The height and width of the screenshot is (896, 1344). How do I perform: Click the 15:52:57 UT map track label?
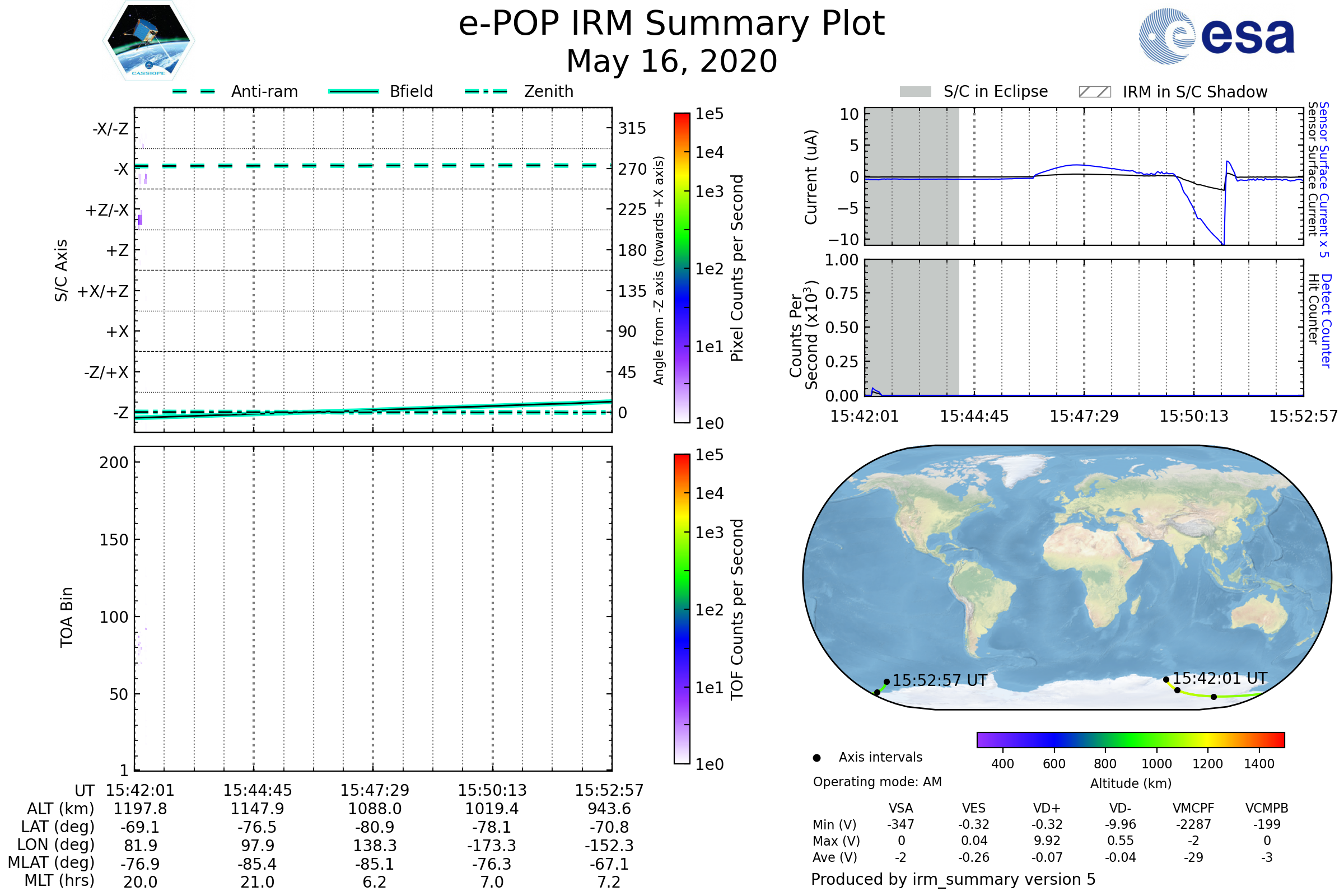940,680
